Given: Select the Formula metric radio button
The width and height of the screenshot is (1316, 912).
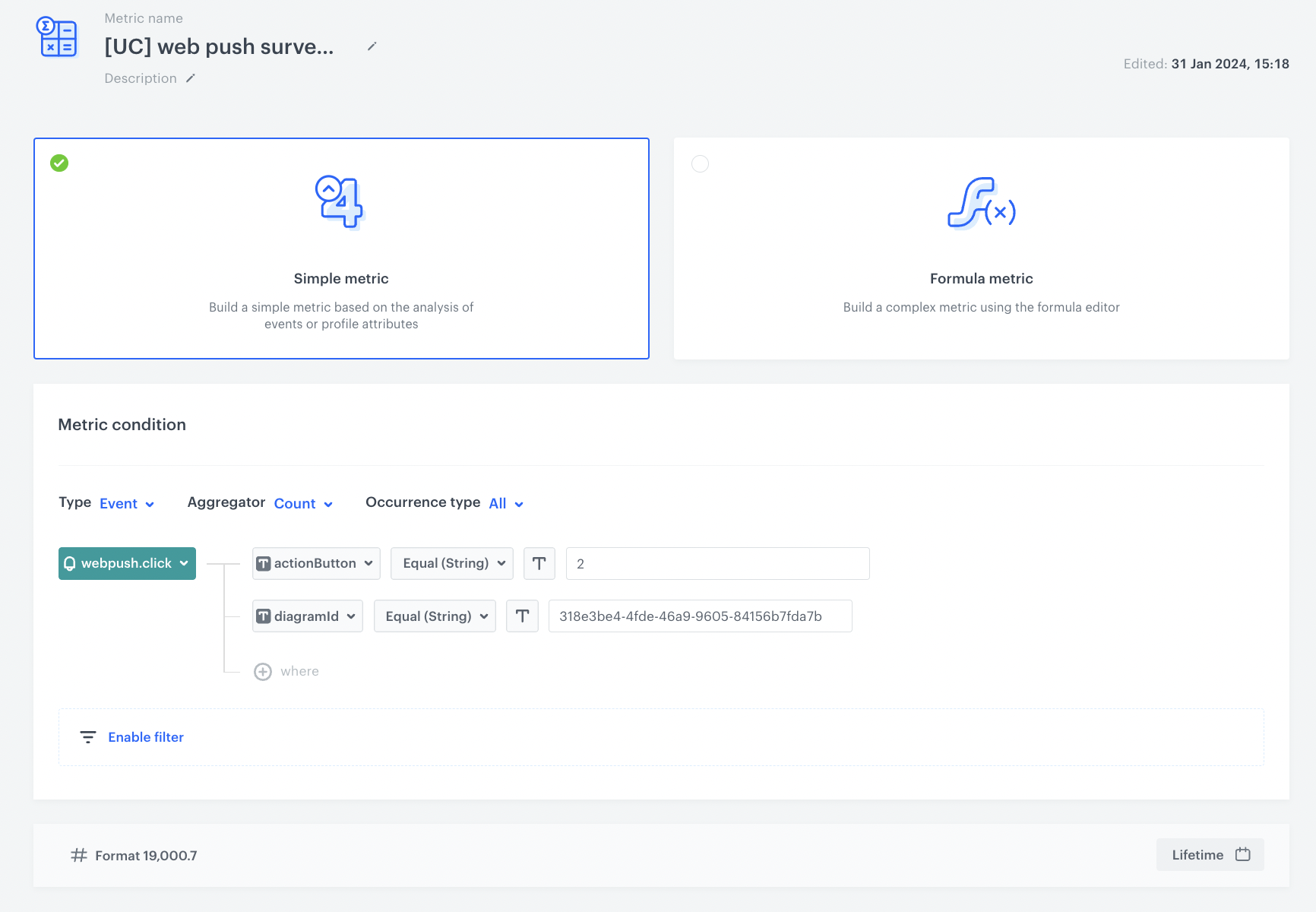Looking at the screenshot, I should coord(701,164).
